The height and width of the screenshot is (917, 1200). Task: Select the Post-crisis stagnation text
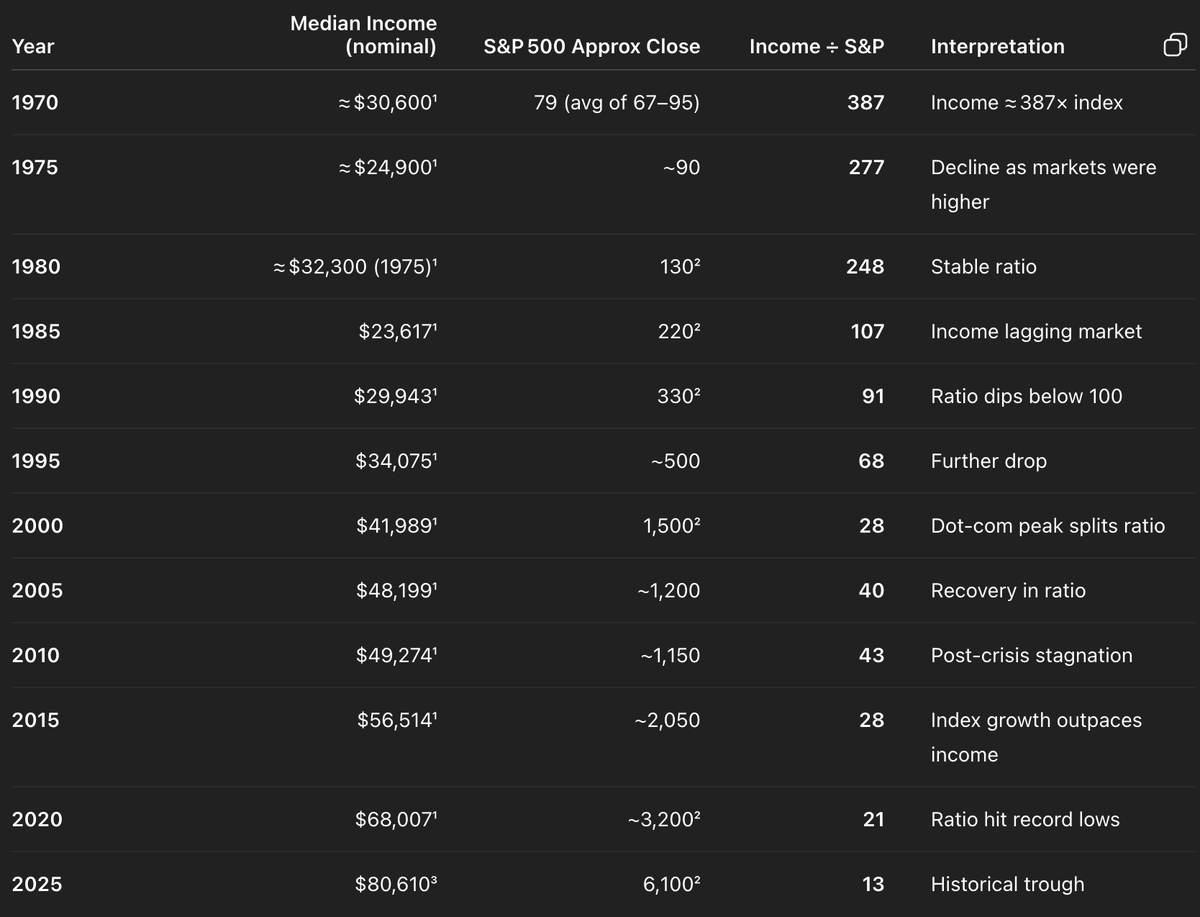point(1032,655)
